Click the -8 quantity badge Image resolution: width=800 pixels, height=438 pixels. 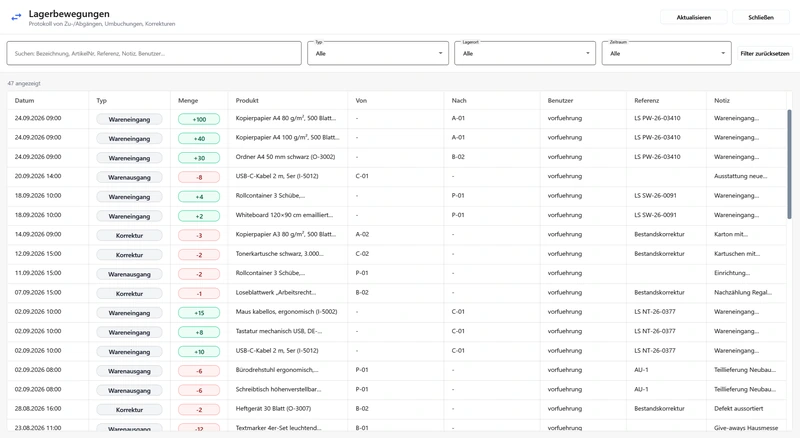(x=199, y=177)
